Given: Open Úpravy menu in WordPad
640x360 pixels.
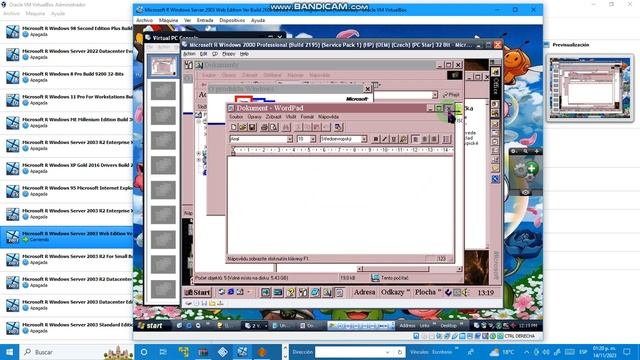Looking at the screenshot, I should 254,117.
